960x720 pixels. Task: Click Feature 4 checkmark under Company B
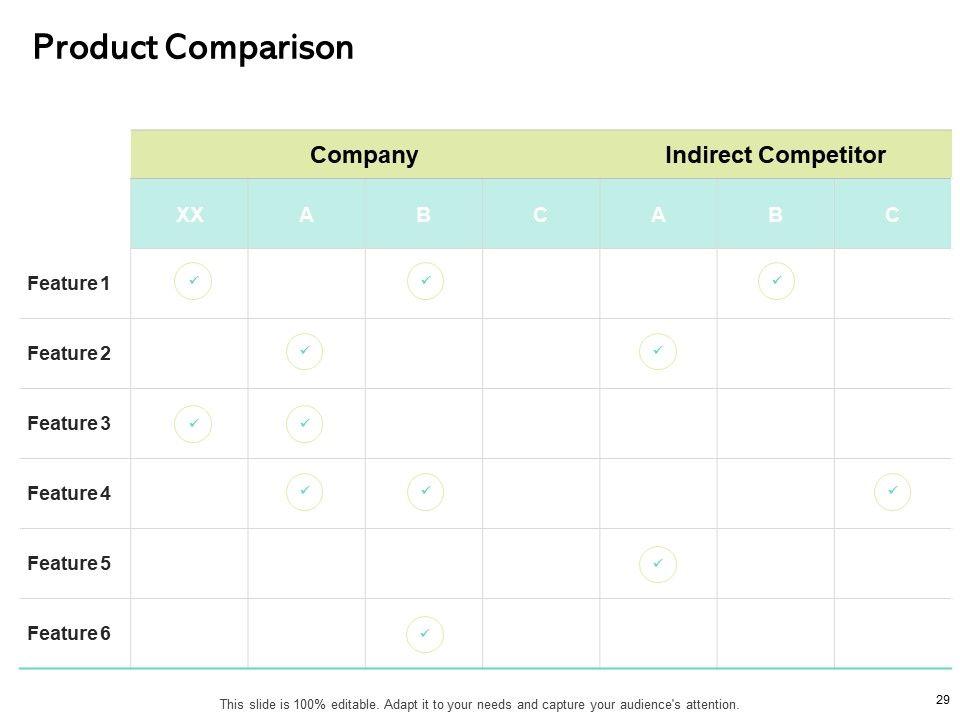click(x=426, y=492)
